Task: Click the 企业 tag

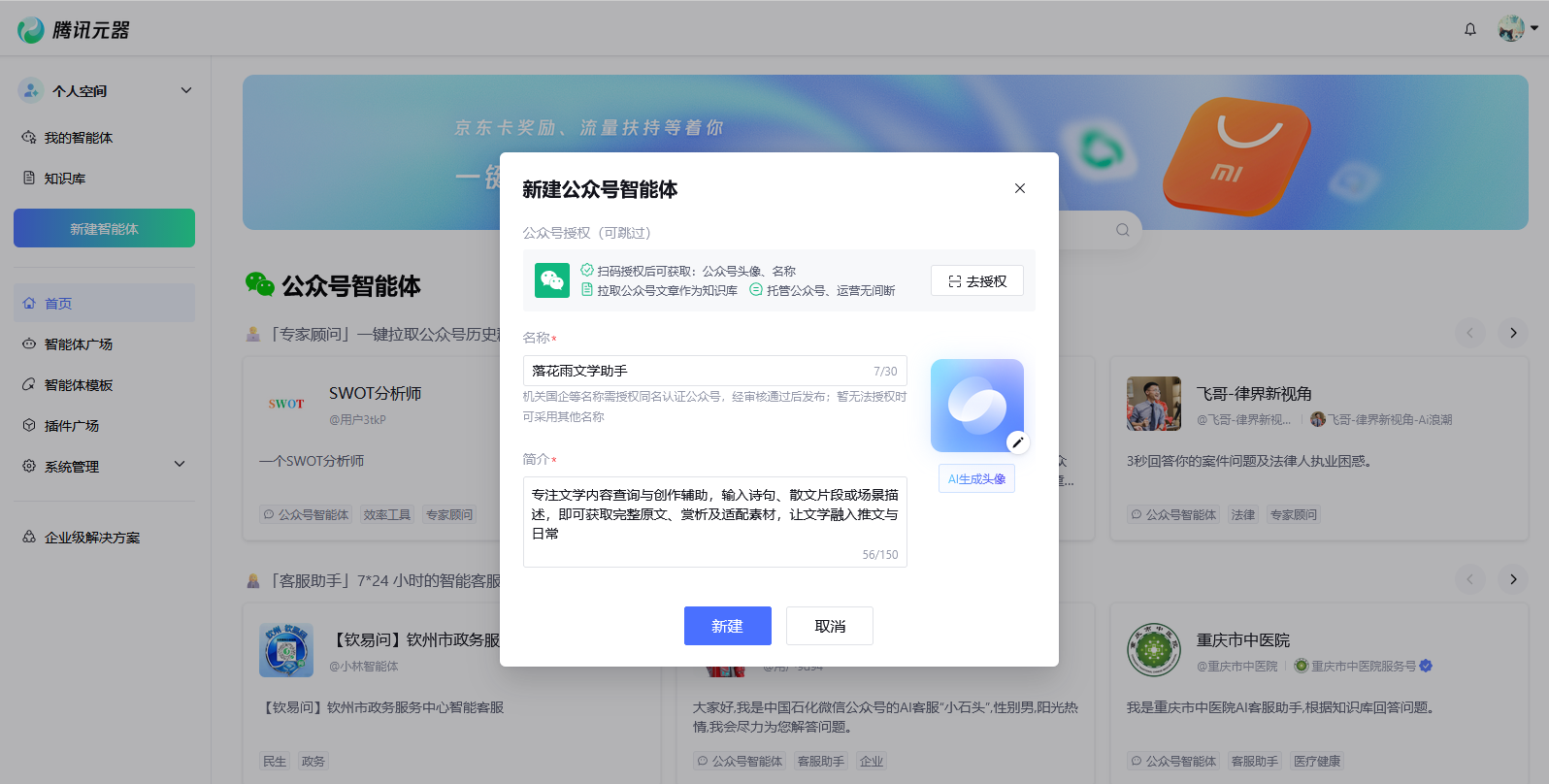Action: point(872,761)
